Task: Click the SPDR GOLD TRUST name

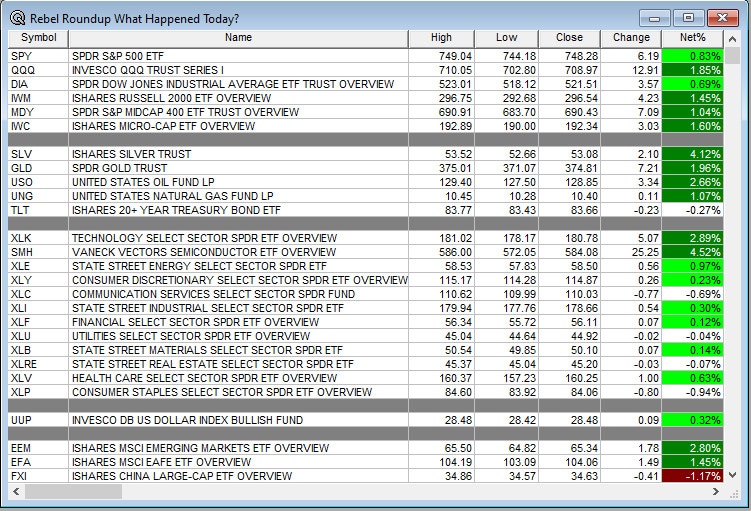Action: click(120, 168)
